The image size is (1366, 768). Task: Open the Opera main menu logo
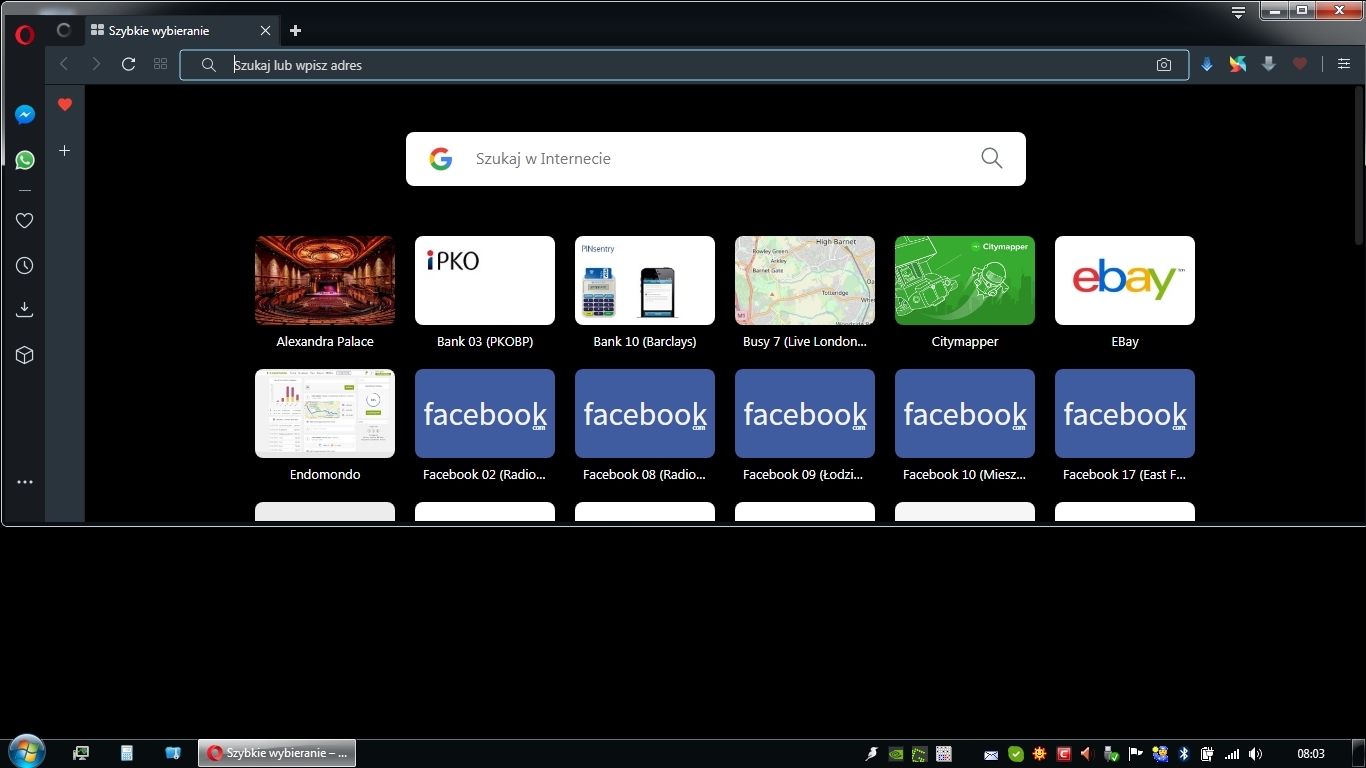pos(25,35)
